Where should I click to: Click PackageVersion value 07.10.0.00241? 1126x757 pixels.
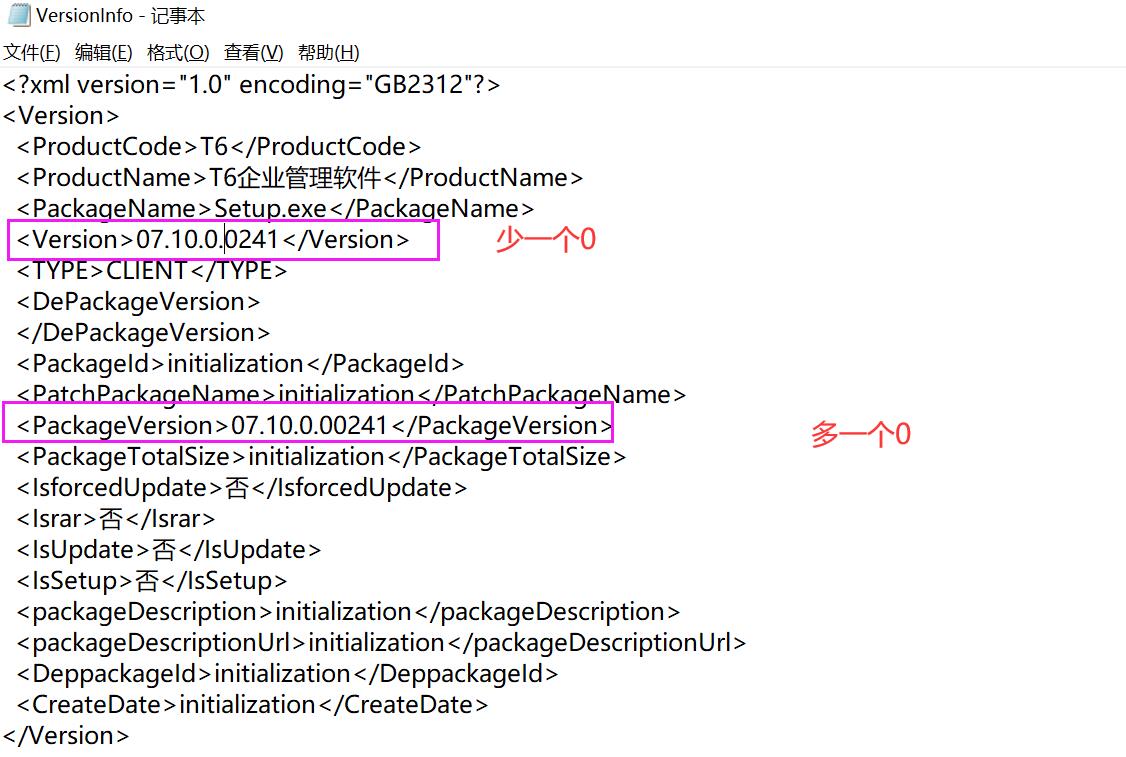tap(310, 425)
